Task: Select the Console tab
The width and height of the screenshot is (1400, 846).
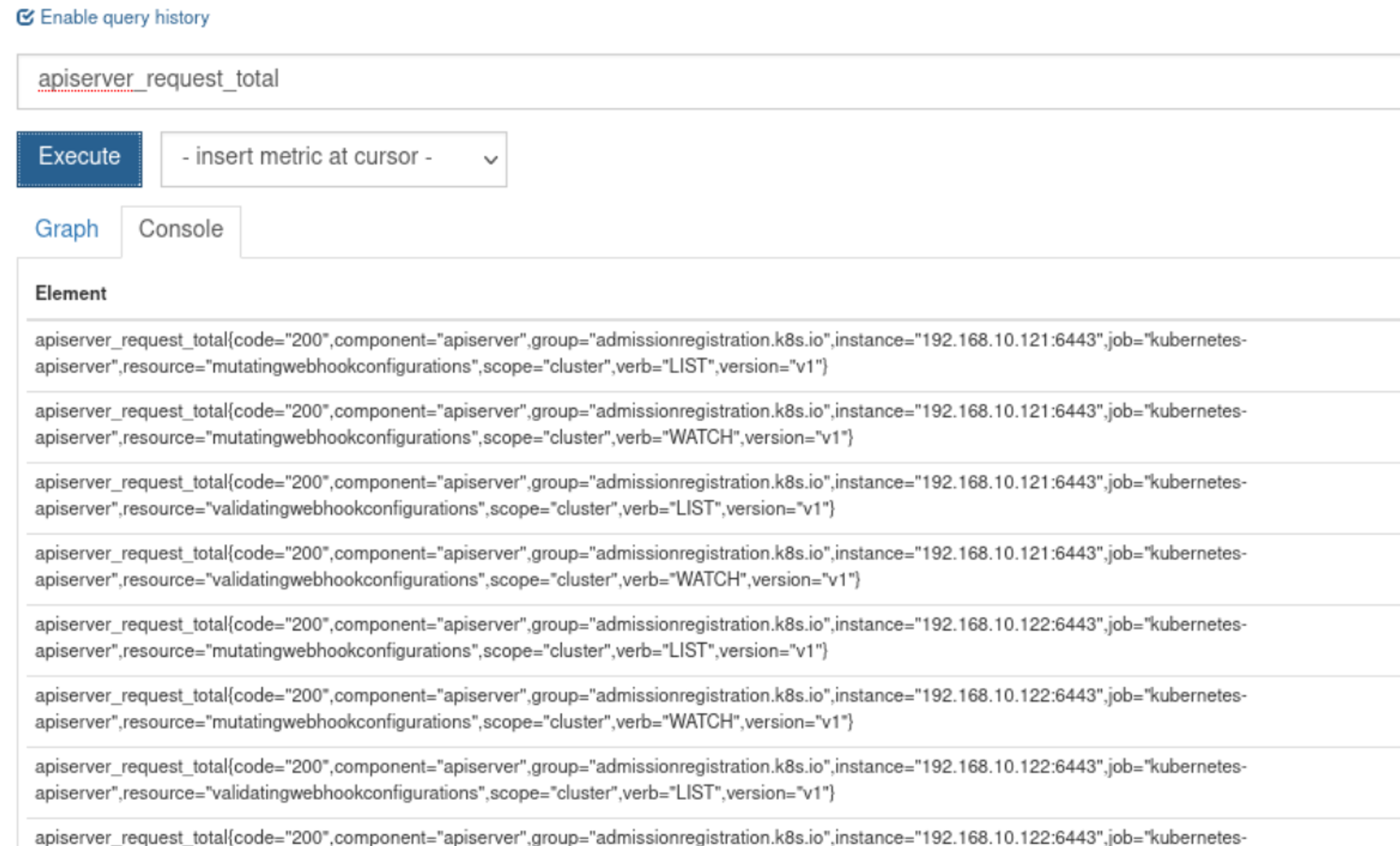Action: click(x=181, y=229)
